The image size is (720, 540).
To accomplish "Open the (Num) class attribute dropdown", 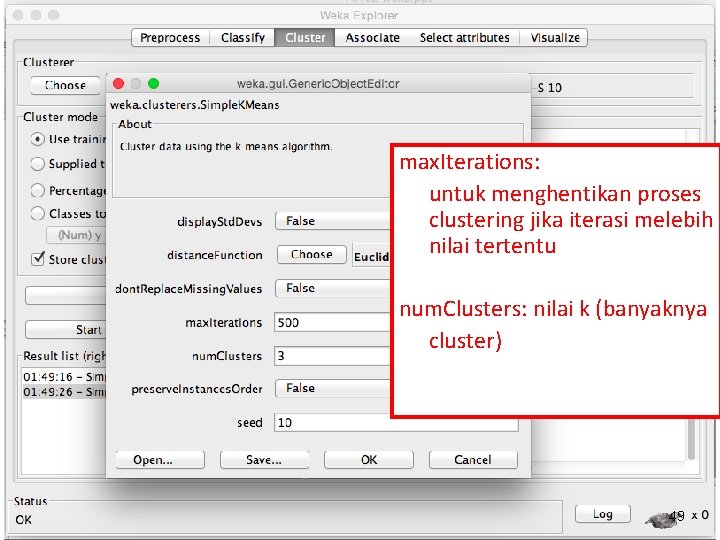I will (76, 235).
